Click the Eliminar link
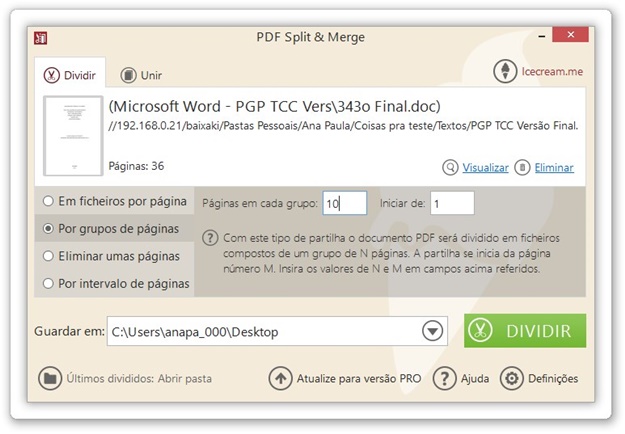The width and height of the screenshot is (625, 434). point(554,168)
